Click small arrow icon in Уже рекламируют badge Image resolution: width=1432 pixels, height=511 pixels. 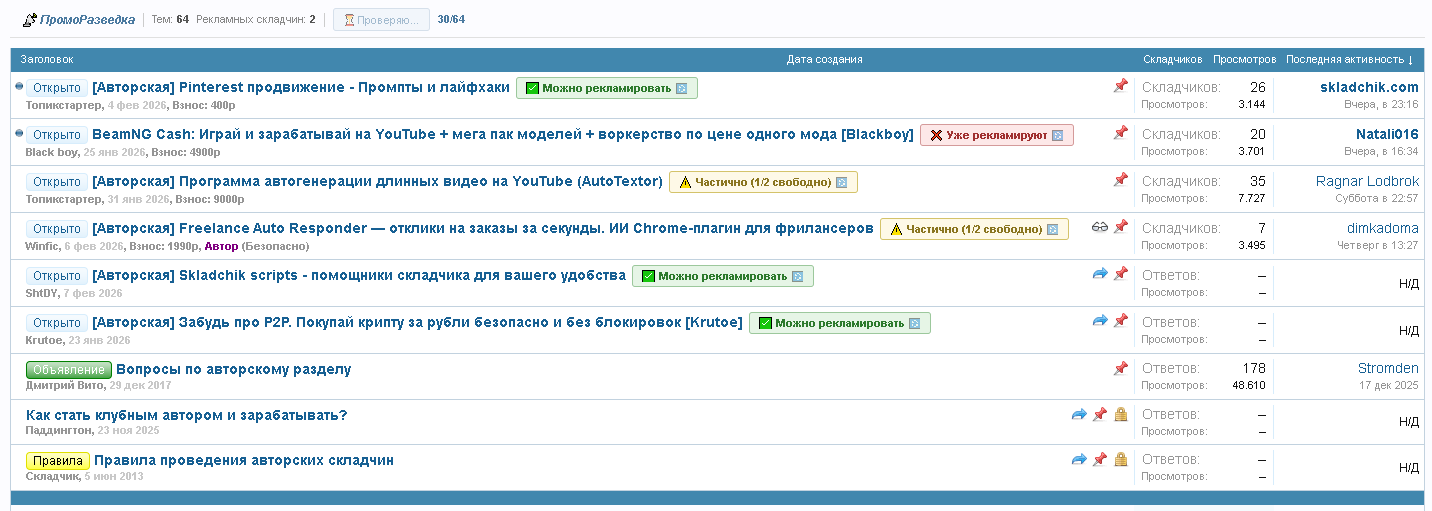click(x=1057, y=135)
